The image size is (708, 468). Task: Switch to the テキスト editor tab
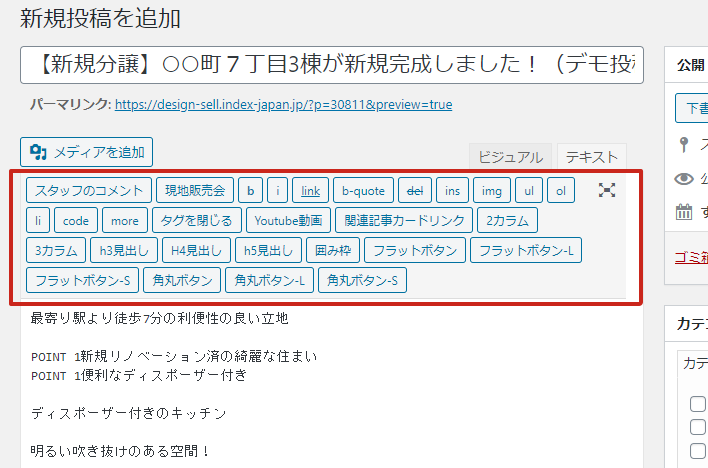(x=591, y=157)
